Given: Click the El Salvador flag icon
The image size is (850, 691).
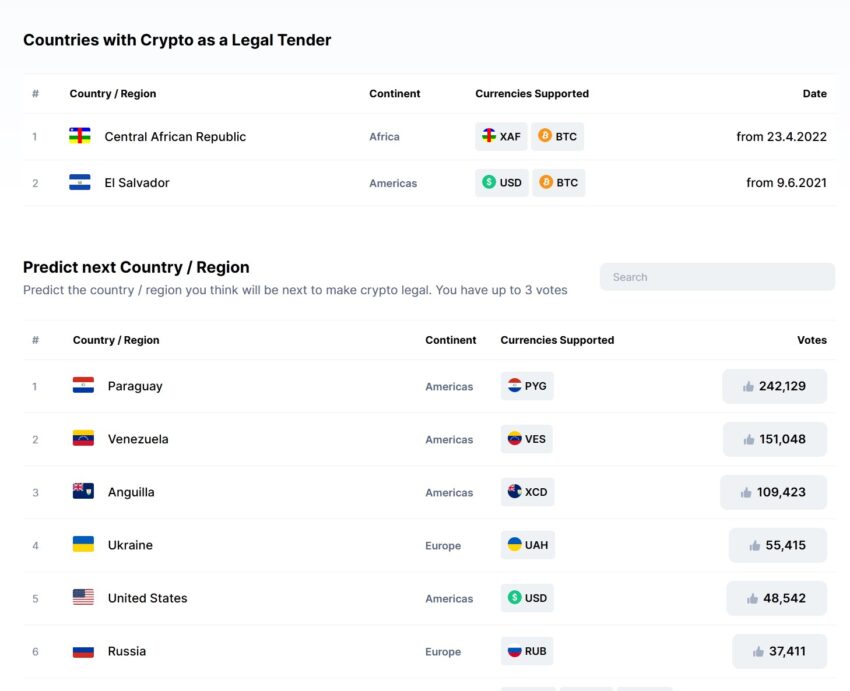Looking at the screenshot, I should pos(80,182).
